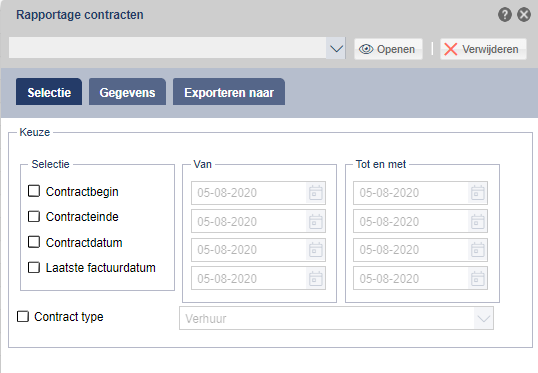The image size is (538, 373).
Task: Expand the saved report dropdown at top
Action: pos(336,48)
